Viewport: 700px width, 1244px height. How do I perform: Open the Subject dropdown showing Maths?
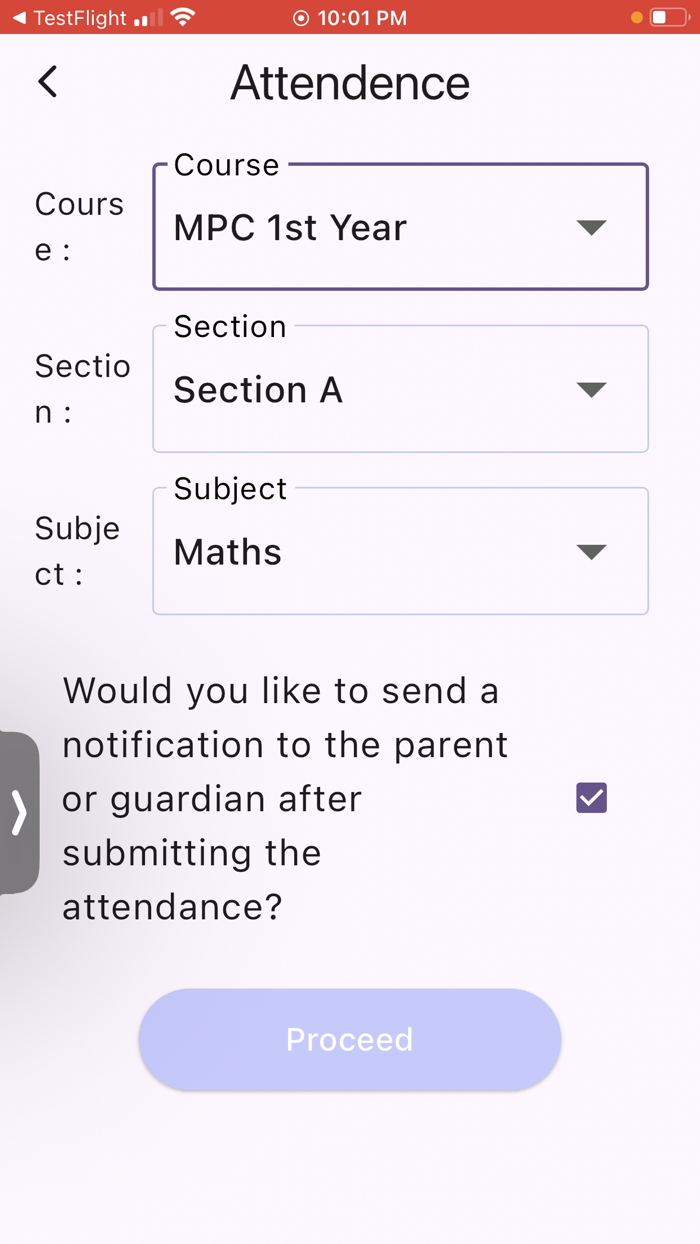click(400, 551)
